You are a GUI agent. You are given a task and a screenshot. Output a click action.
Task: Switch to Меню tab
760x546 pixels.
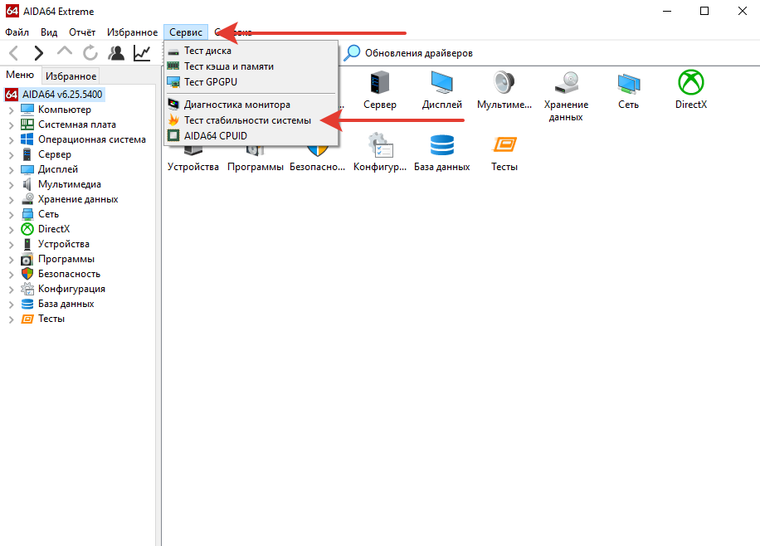pyautogui.click(x=20, y=75)
